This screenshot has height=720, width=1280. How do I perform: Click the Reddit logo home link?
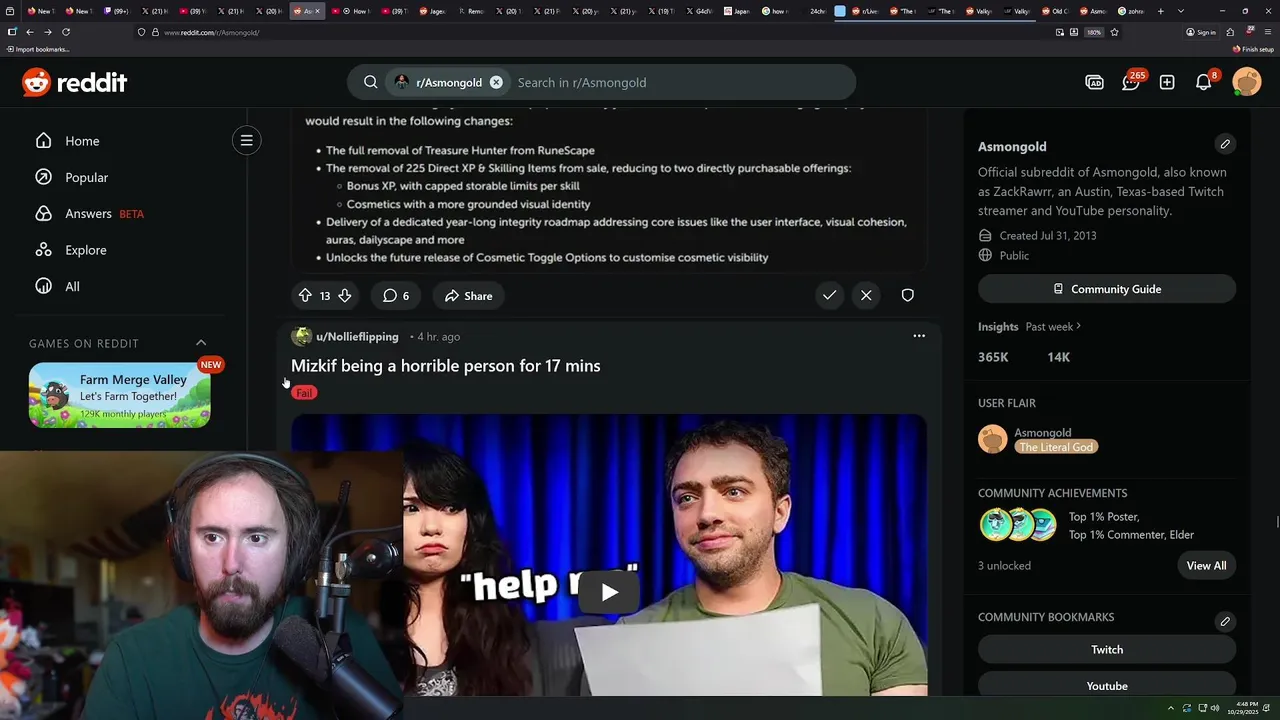[75, 82]
